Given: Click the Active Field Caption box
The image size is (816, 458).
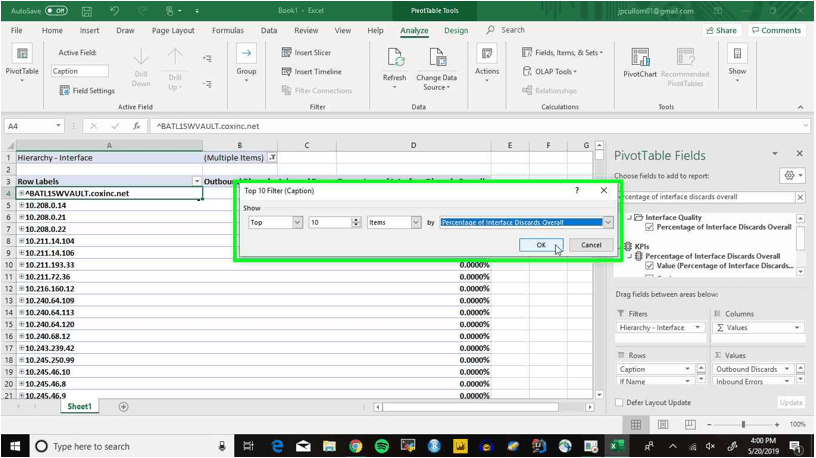Looking at the screenshot, I should pyautogui.click(x=80, y=71).
